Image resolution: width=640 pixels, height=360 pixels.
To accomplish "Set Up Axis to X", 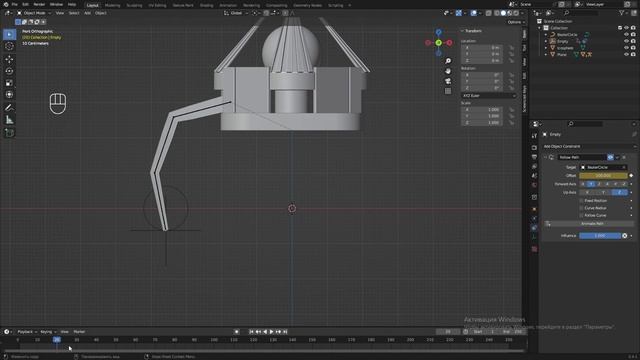I will (x=587, y=192).
